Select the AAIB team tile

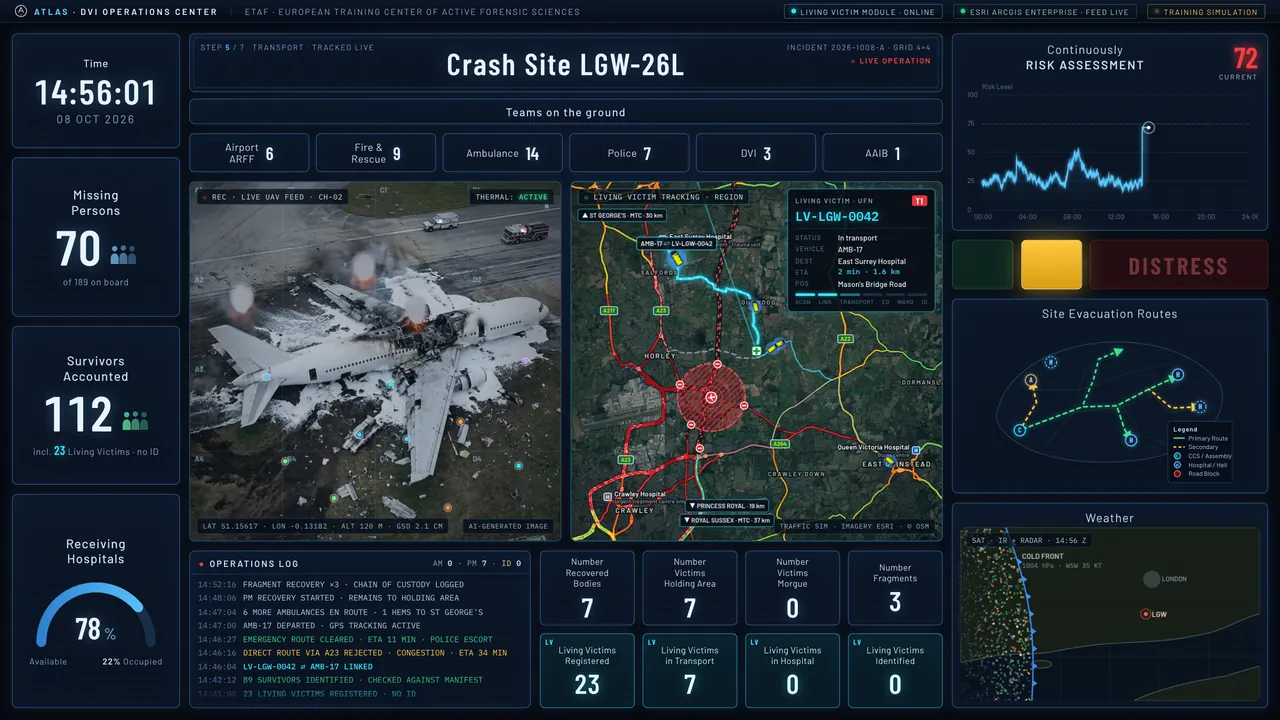[x=883, y=153]
